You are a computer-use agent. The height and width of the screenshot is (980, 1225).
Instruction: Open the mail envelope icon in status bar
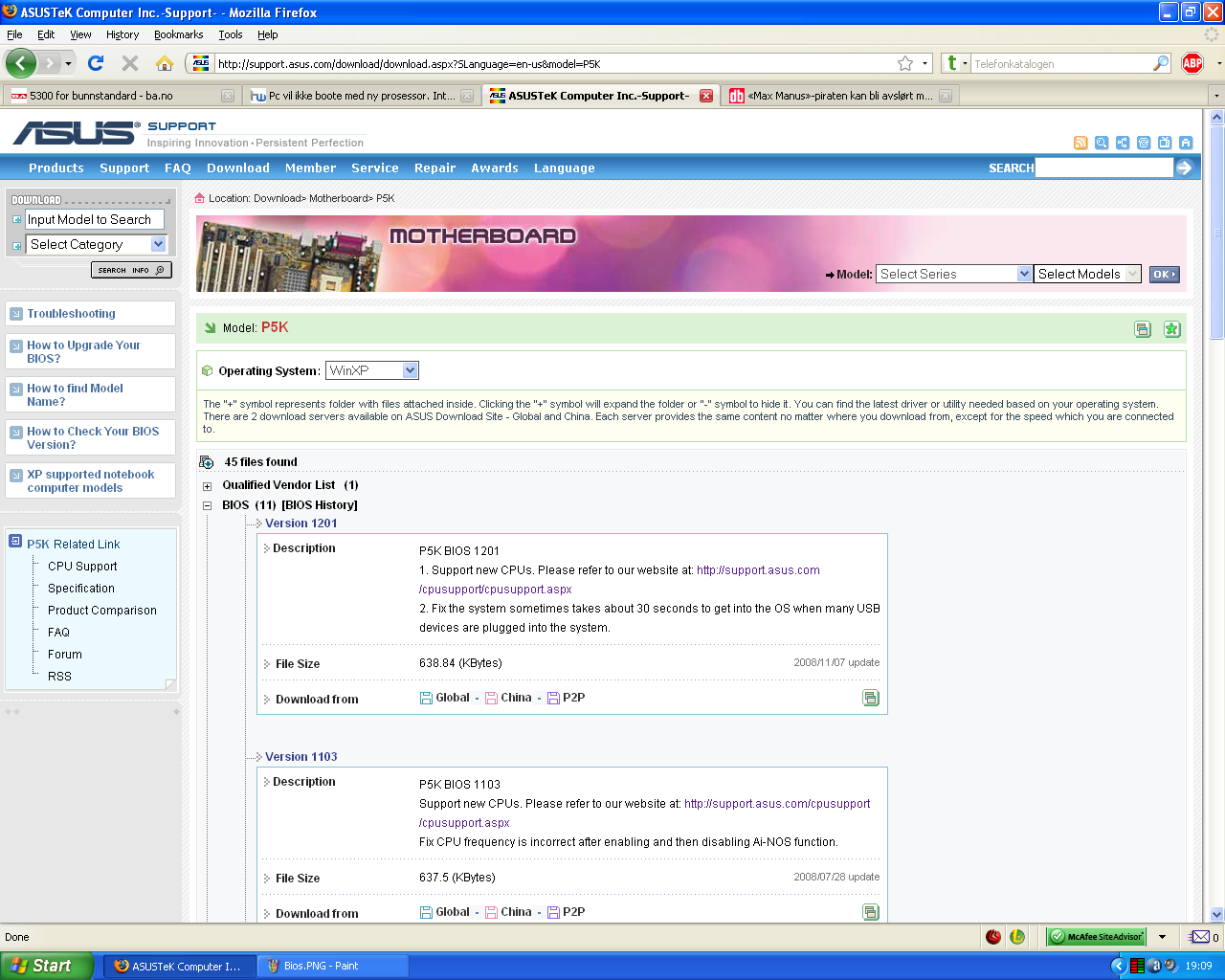click(x=1199, y=937)
